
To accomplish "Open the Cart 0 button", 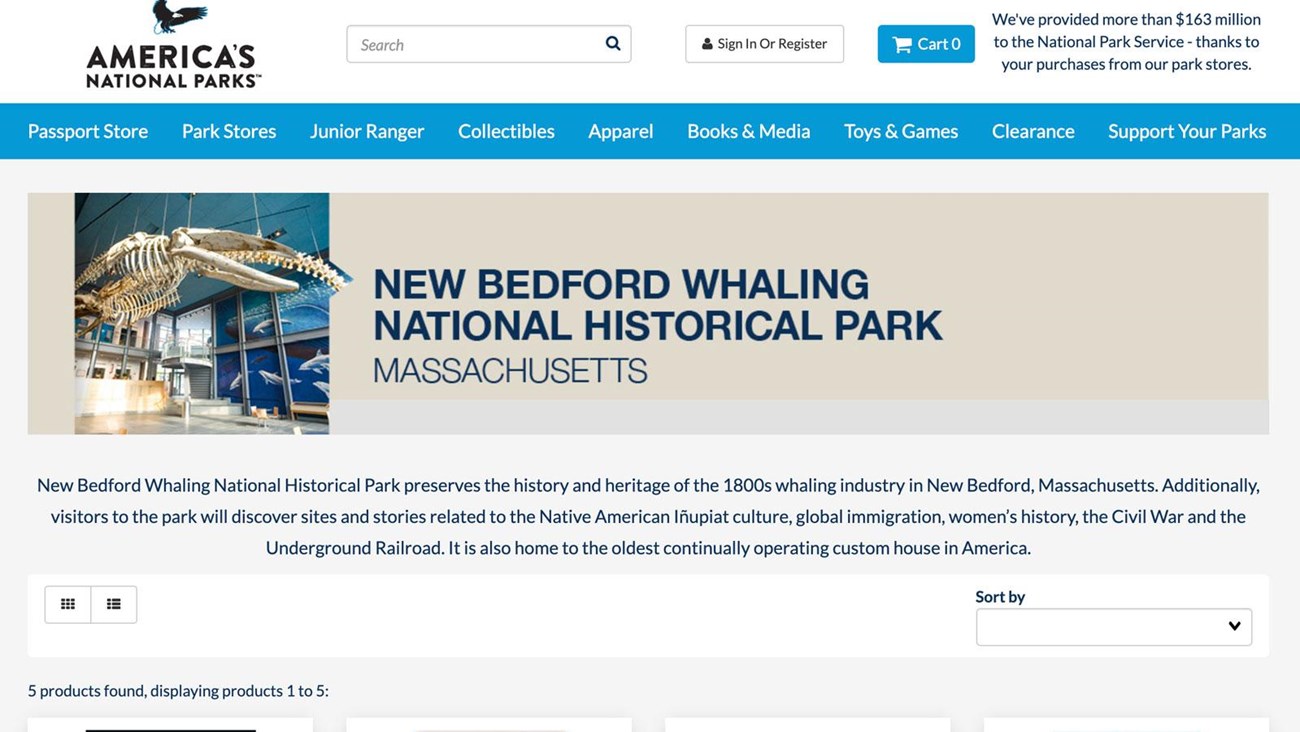I will [x=926, y=44].
